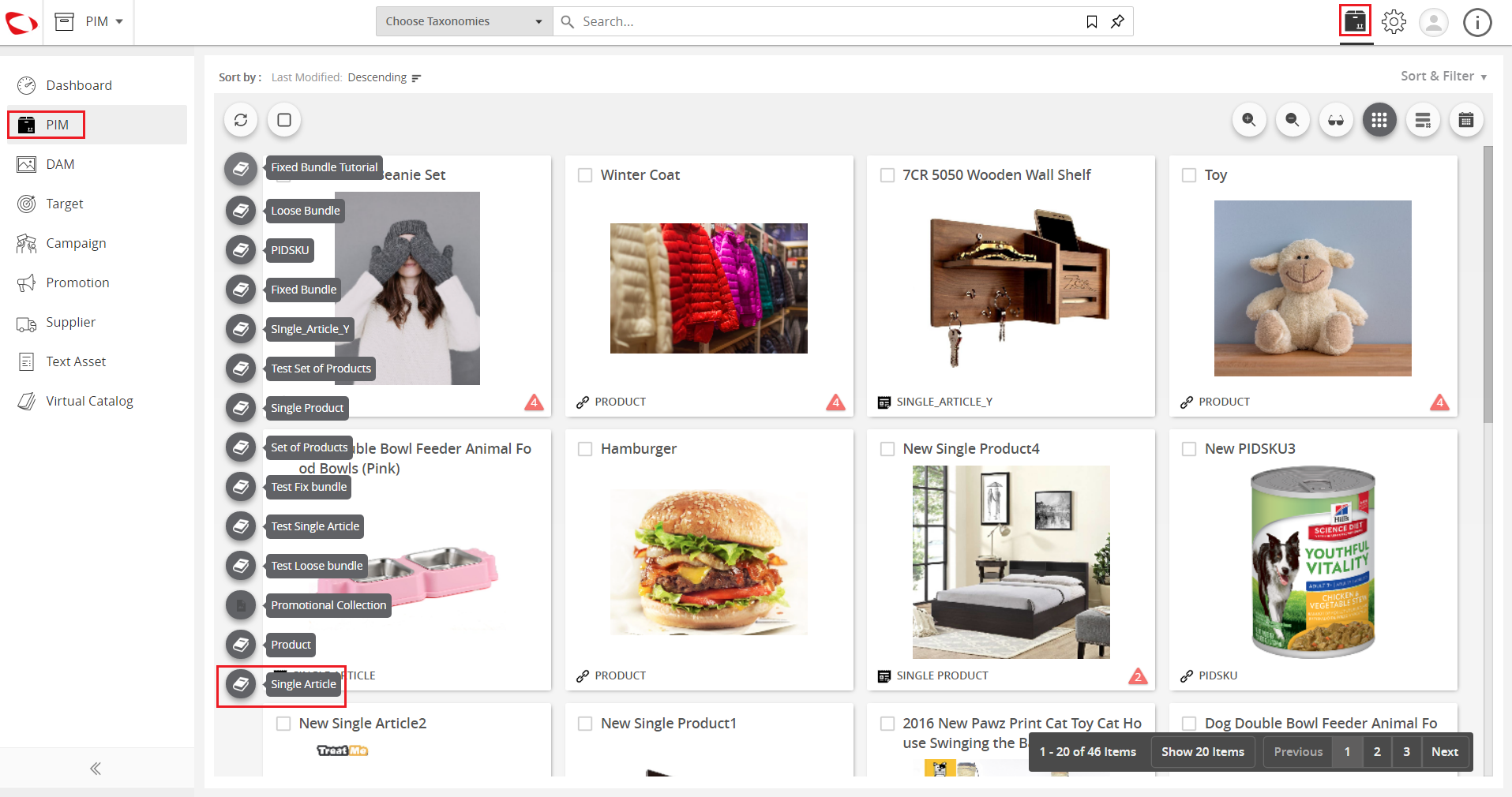
Task: Expand the Sort & Filter panel
Action: tap(1444, 77)
